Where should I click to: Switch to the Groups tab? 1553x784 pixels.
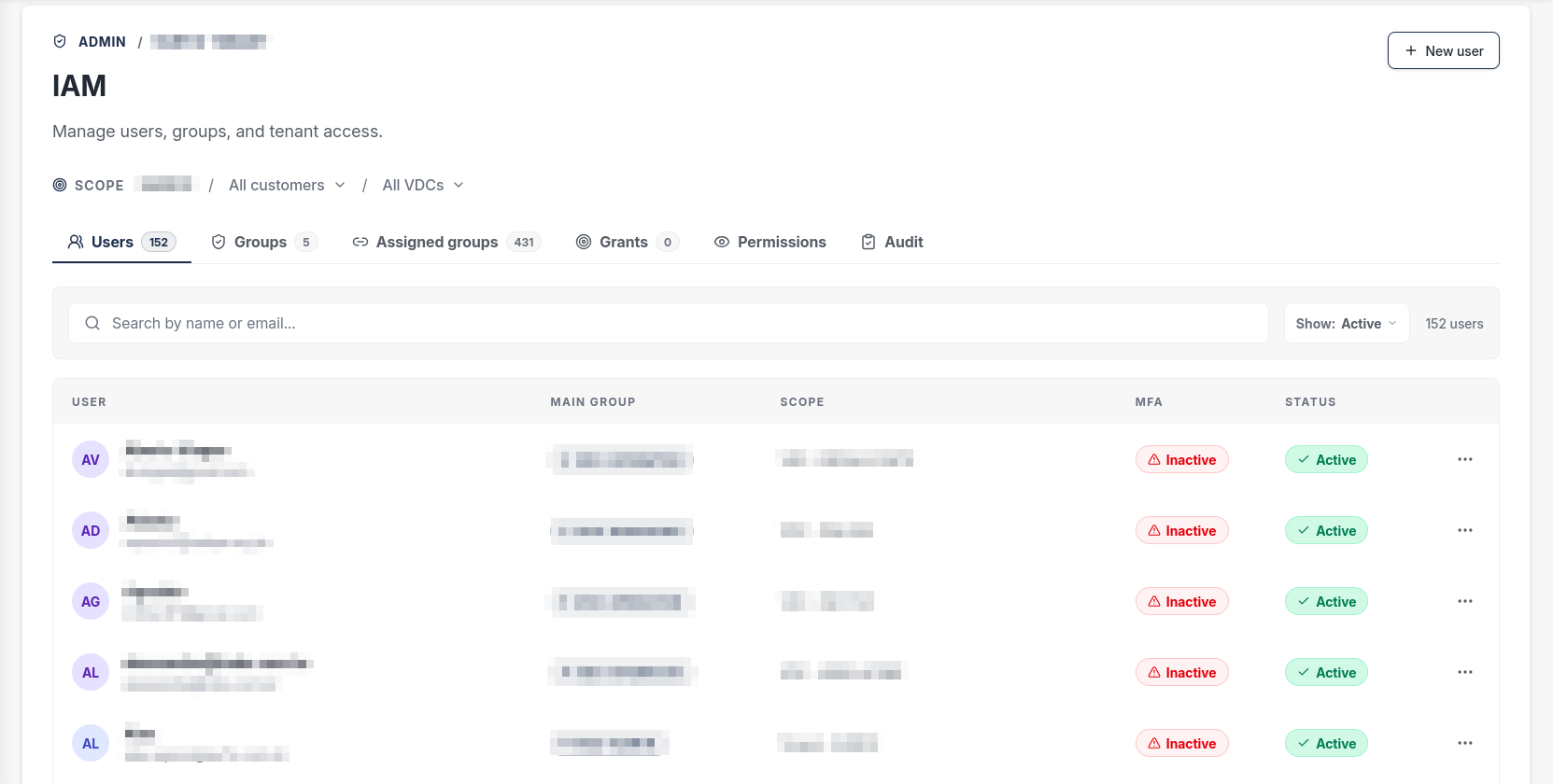(264, 242)
